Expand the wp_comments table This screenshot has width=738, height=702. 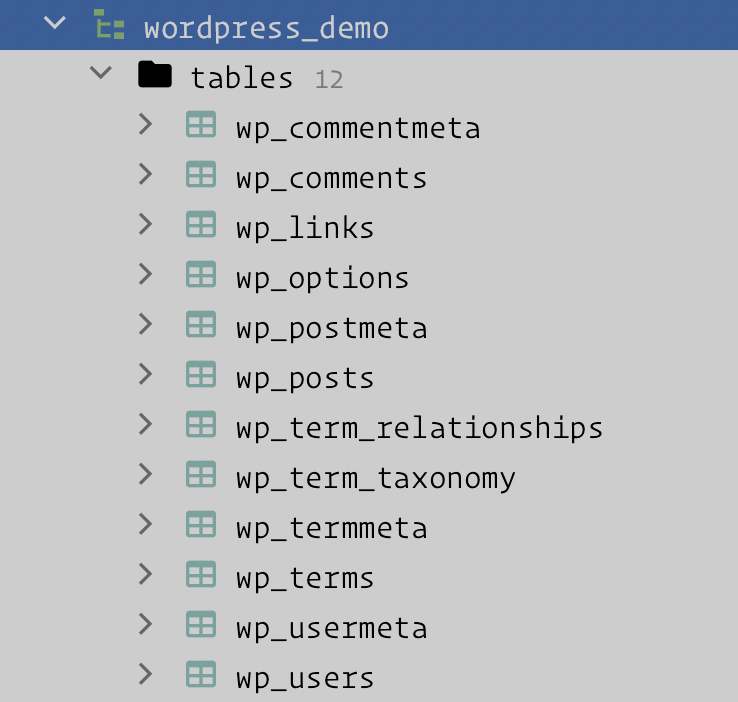(146, 175)
